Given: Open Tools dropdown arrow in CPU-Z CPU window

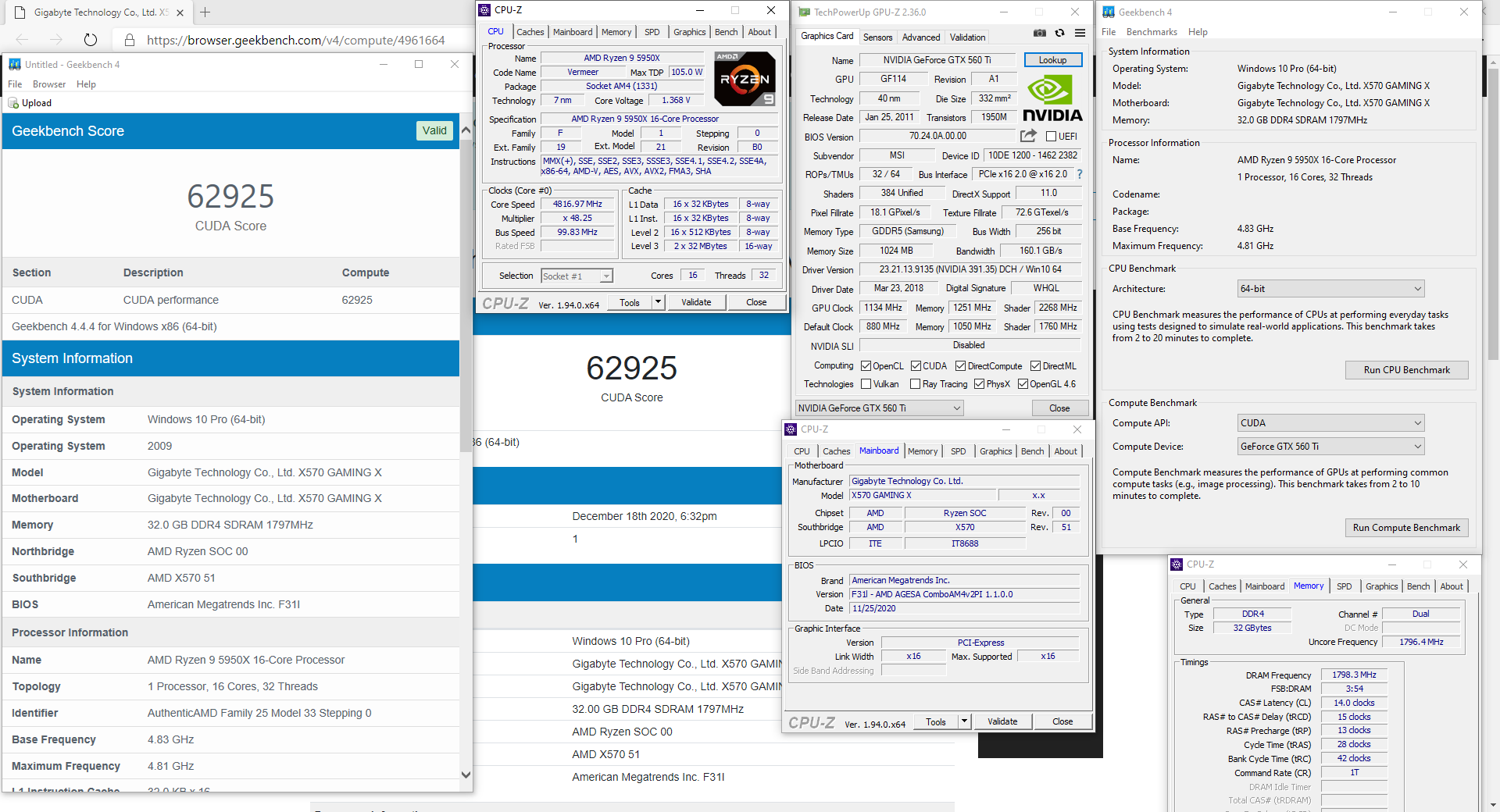Looking at the screenshot, I should (658, 302).
